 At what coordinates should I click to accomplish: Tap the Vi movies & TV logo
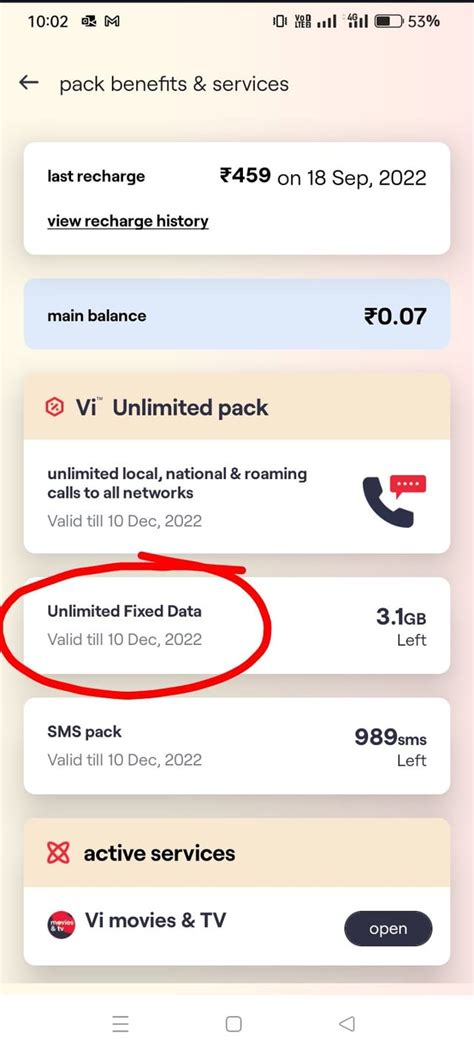tap(61, 925)
